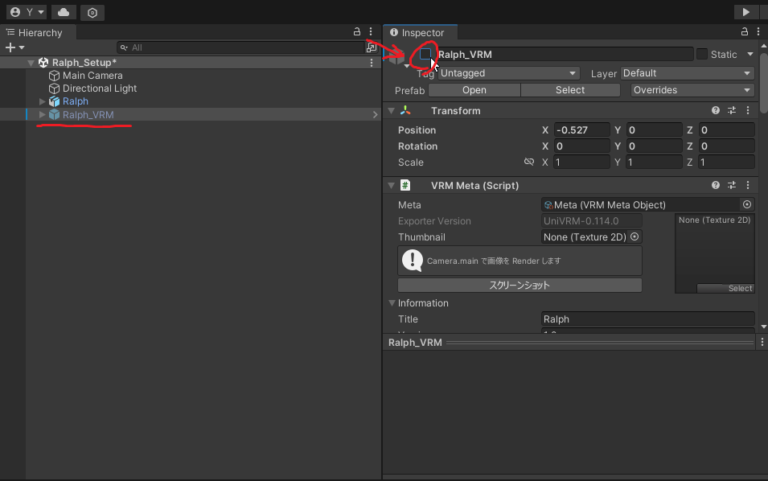Image resolution: width=768 pixels, height=481 pixels.
Task: Click the prefab Open button
Action: [x=474, y=90]
